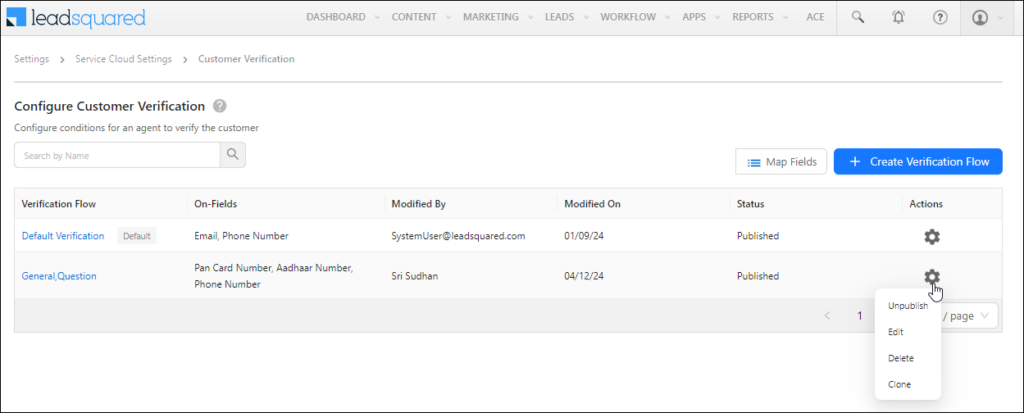Open gear actions for General,Question row
The width and height of the screenshot is (1024, 413).
(x=932, y=276)
